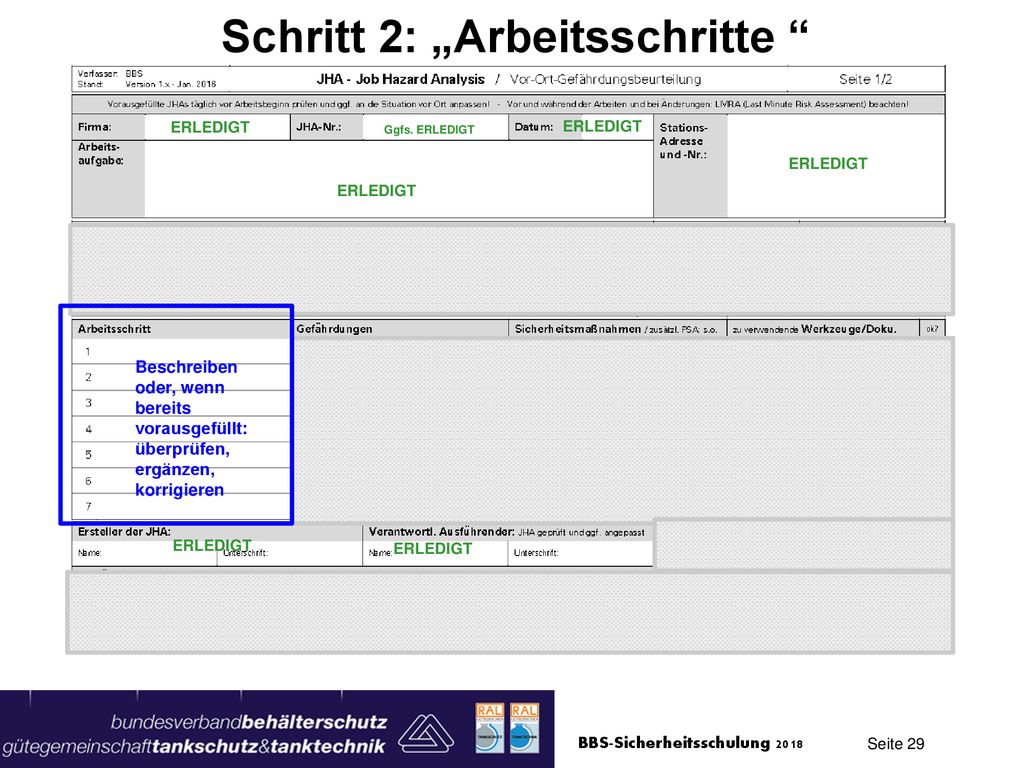Click the "Datum:" label

click(534, 127)
